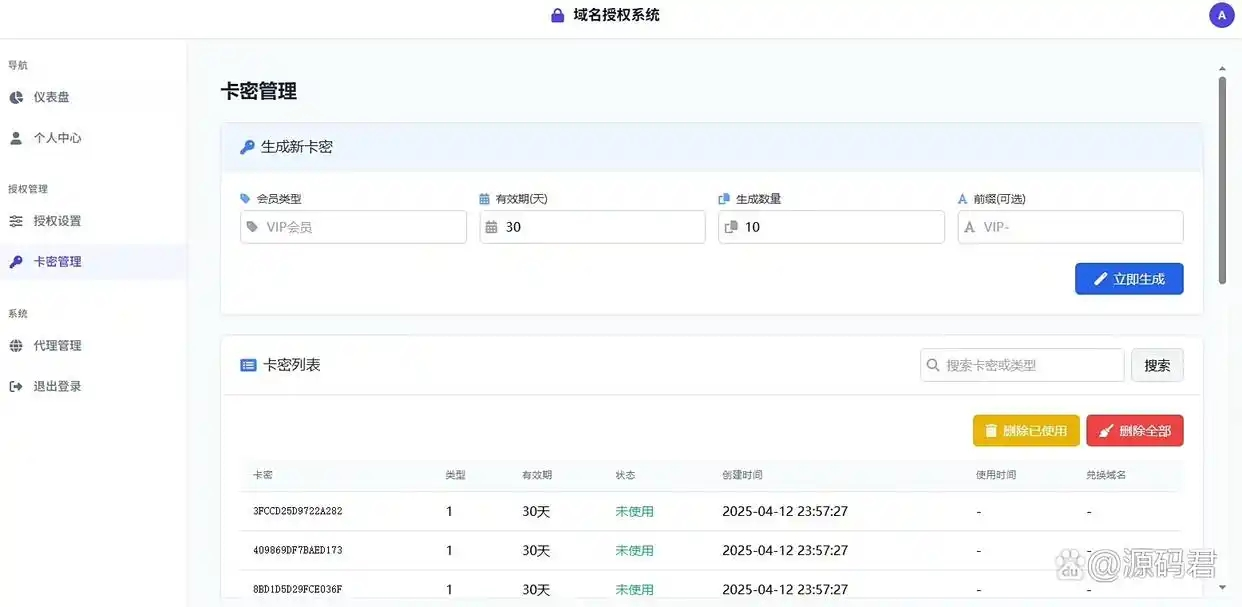Focus the 前缀(可选) prefix field

click(x=1070, y=227)
